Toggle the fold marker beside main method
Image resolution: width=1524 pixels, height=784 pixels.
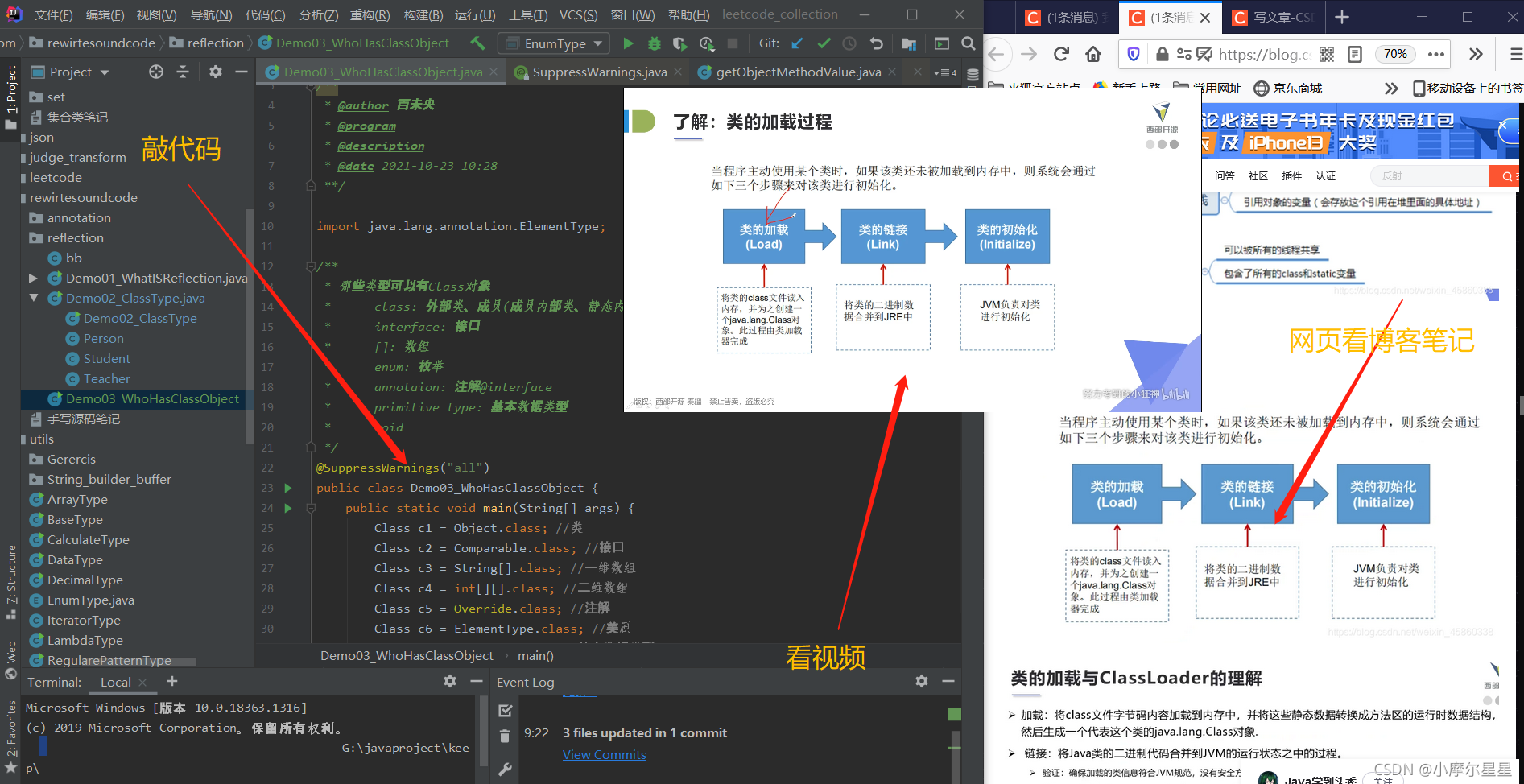(x=310, y=508)
